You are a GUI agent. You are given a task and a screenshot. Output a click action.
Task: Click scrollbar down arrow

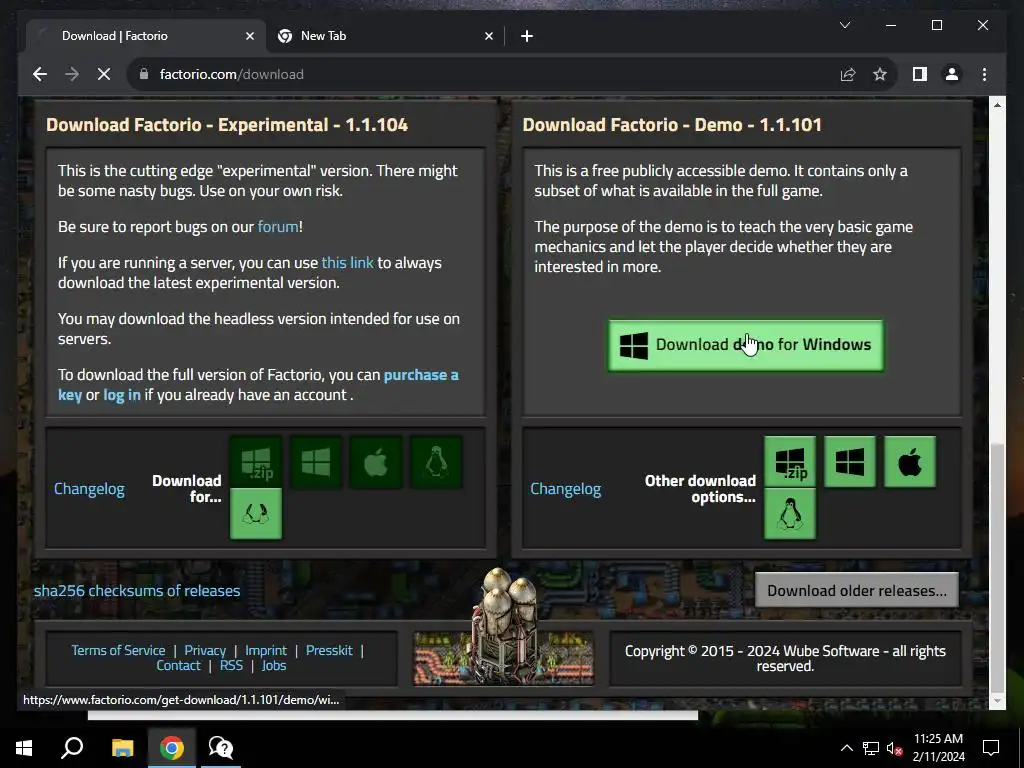pos(997,701)
